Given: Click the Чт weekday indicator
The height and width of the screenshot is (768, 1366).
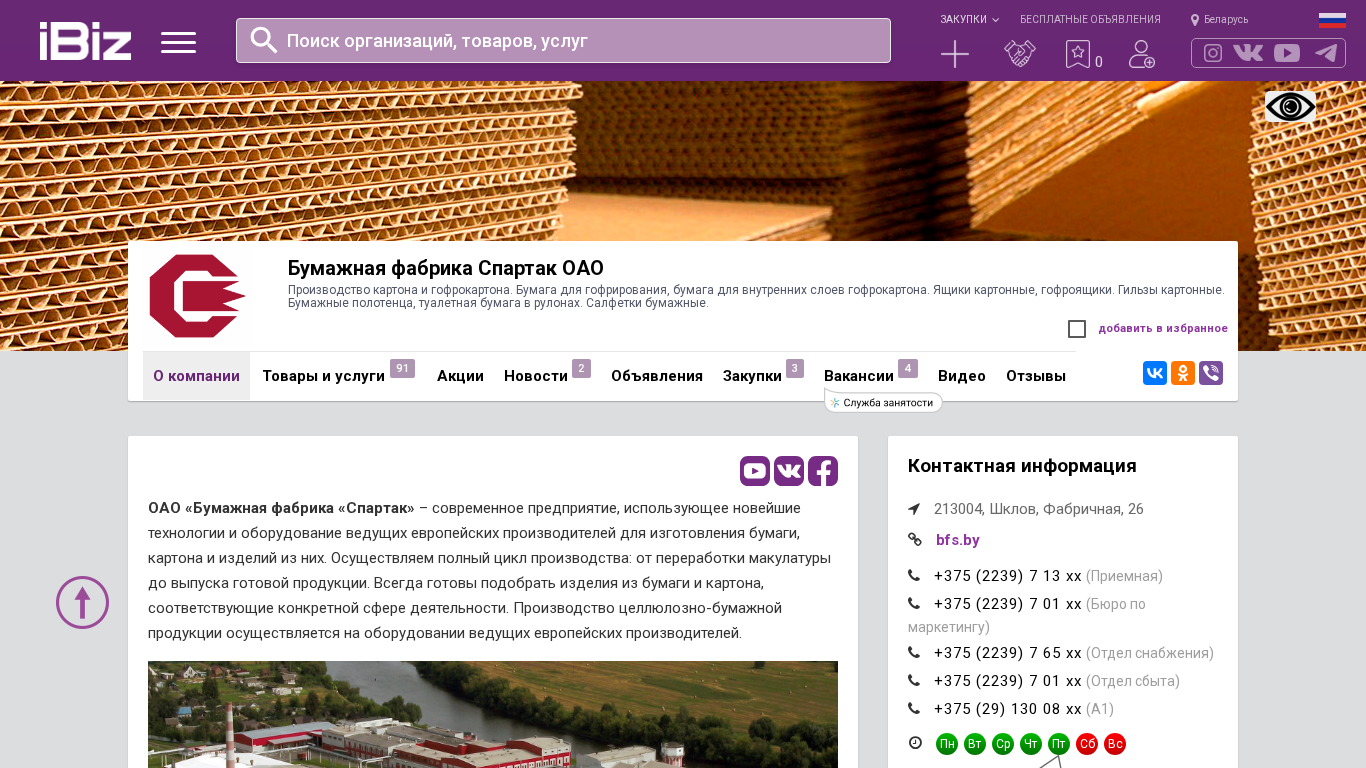Looking at the screenshot, I should [1031, 744].
